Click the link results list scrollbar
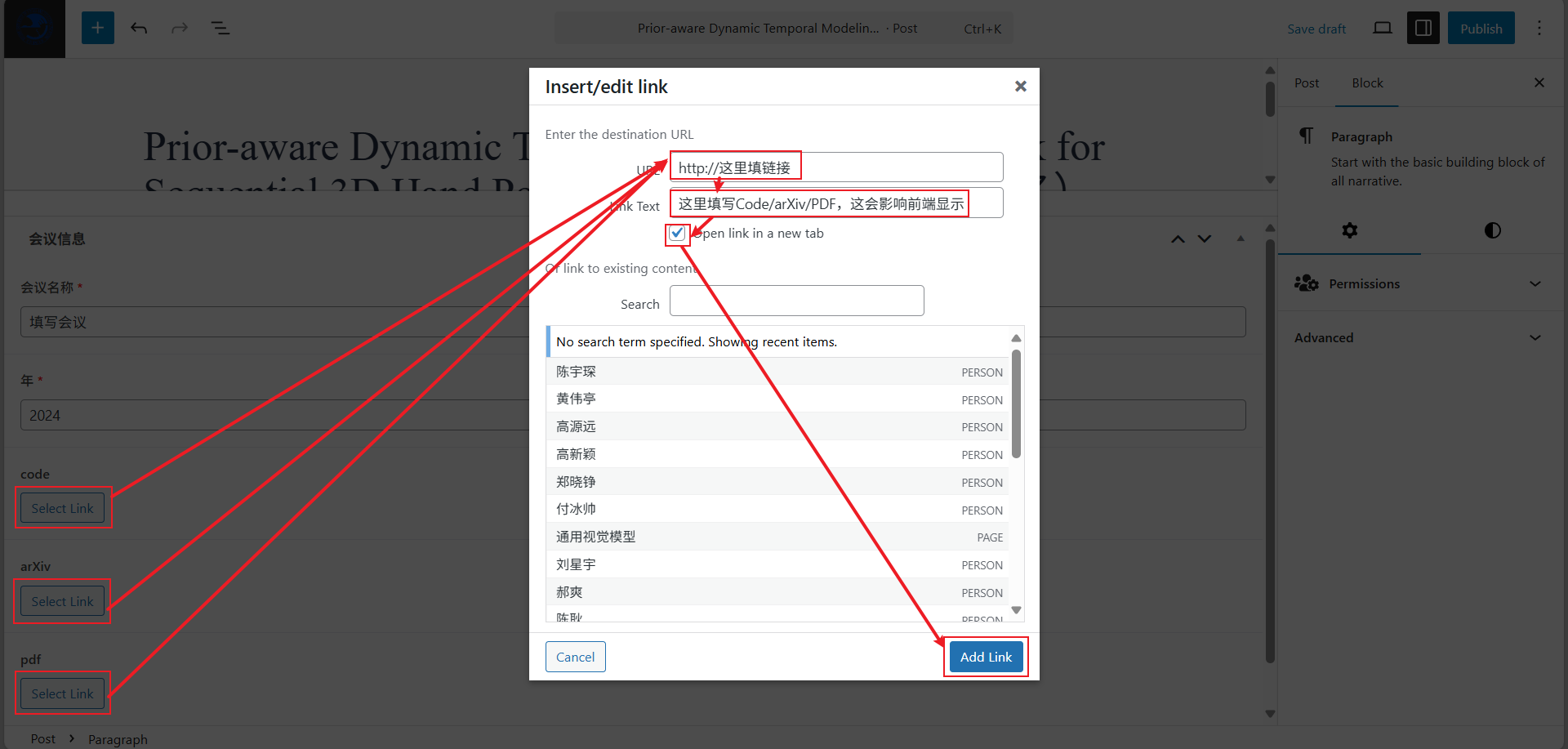Screen dimensions: 1568x749 (x=1016, y=404)
